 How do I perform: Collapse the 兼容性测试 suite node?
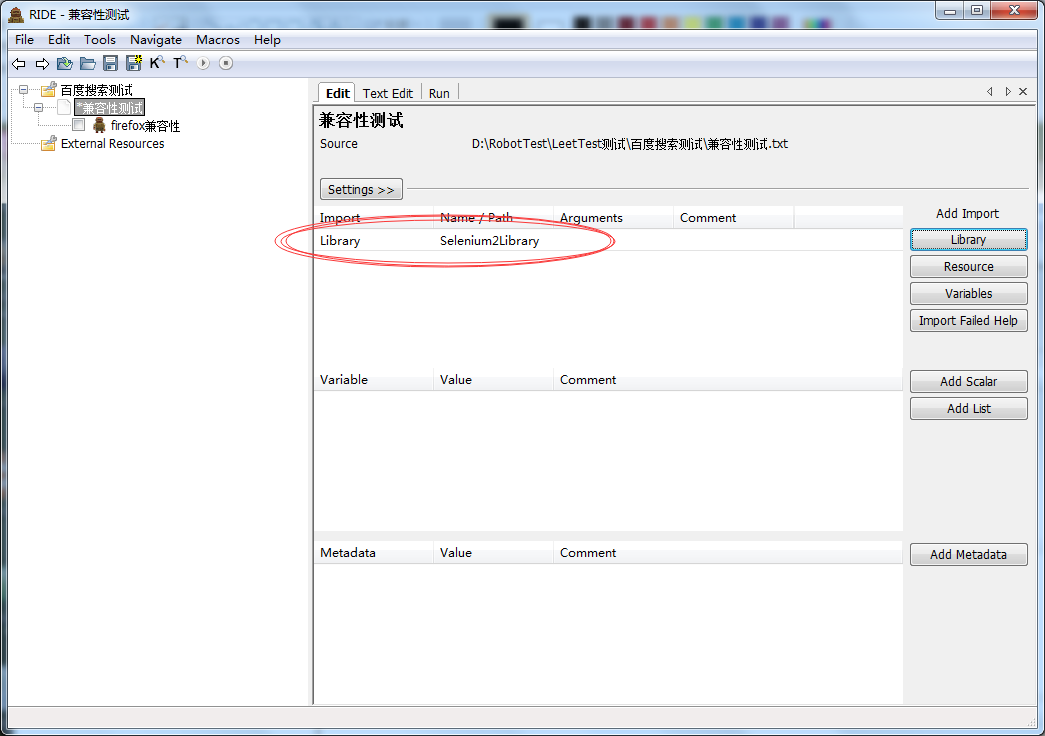click(39, 107)
